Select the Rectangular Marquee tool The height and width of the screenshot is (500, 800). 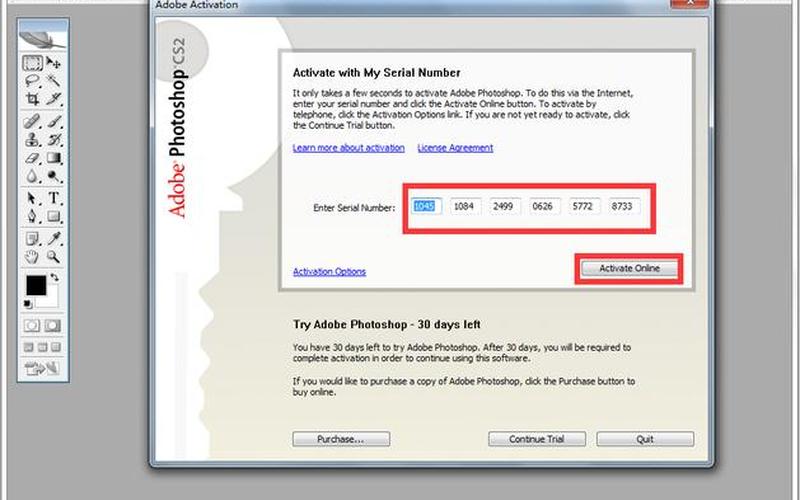(x=32, y=64)
